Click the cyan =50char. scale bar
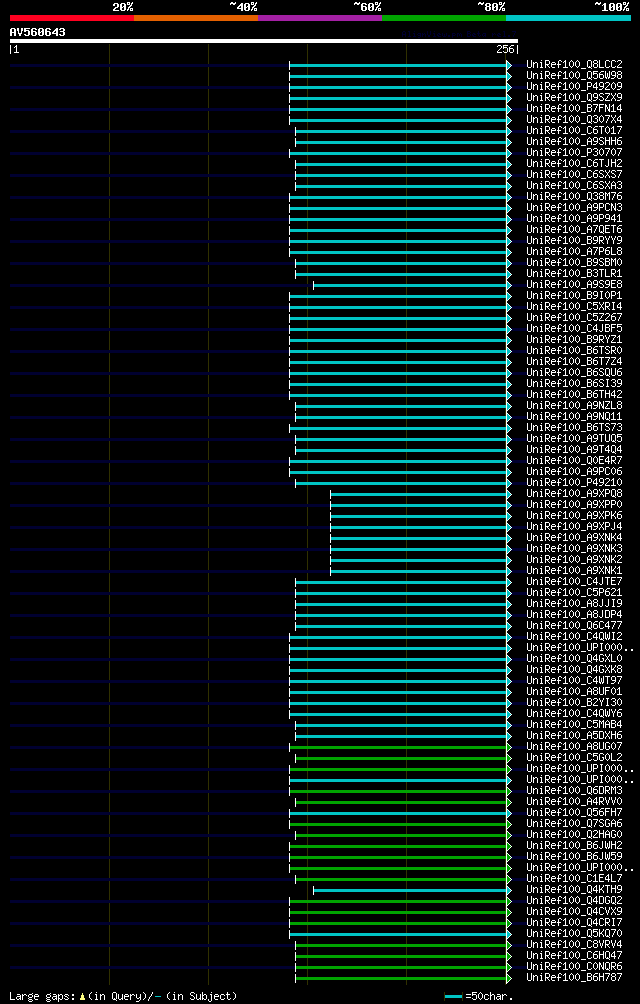This screenshot has height=1004, width=640. click(x=453, y=996)
